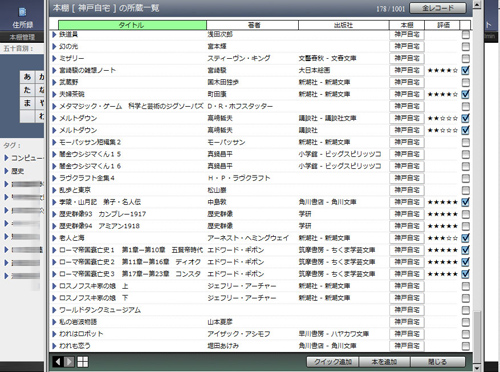
Task: Switch to grid thumbnail view icon
Action: (83, 362)
